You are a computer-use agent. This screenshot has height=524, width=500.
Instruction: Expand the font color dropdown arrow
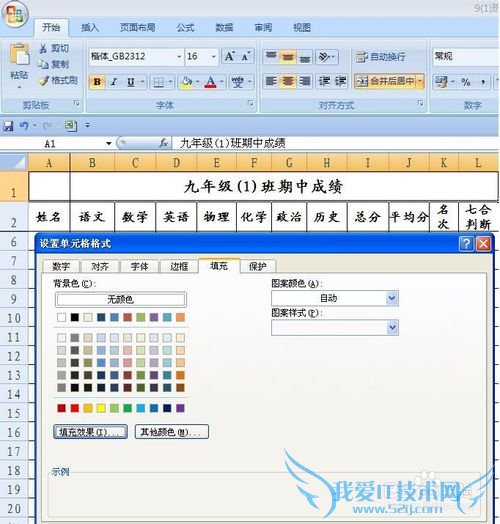(222, 82)
